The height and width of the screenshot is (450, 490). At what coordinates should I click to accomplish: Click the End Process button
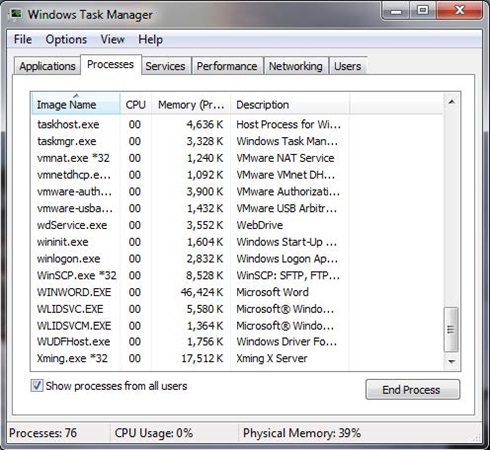tap(412, 389)
